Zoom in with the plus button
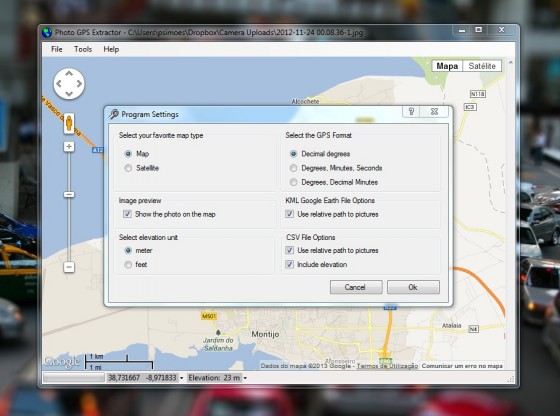Image resolution: width=560 pixels, height=416 pixels. tap(69, 146)
